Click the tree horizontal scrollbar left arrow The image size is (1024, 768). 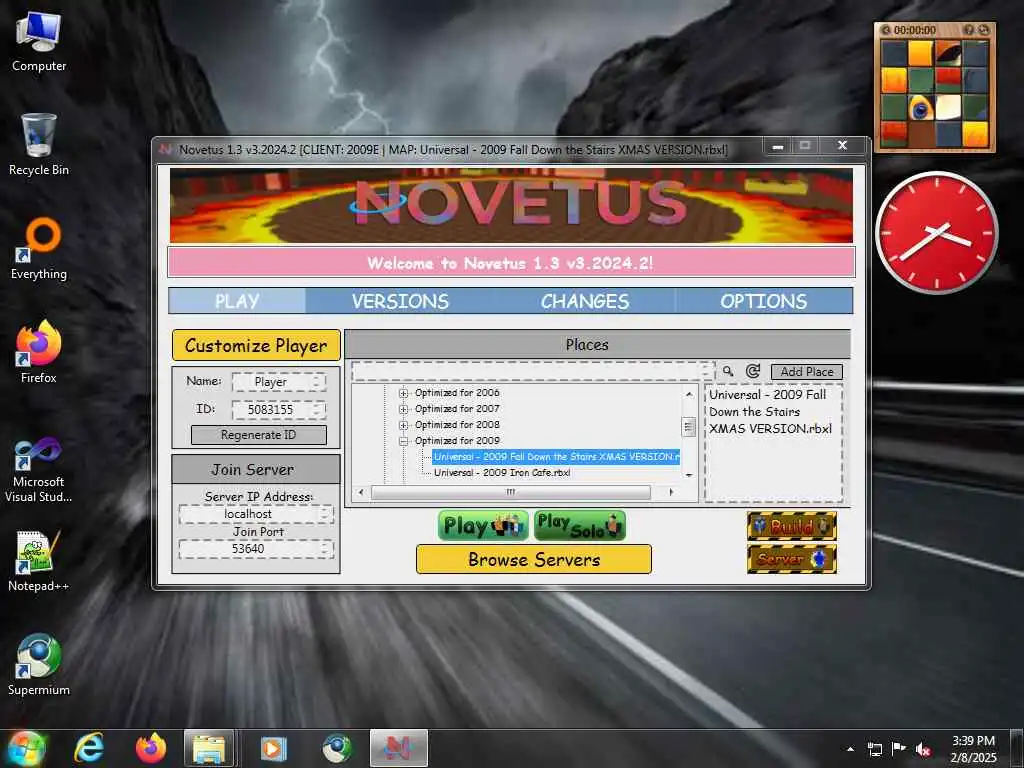click(x=361, y=492)
